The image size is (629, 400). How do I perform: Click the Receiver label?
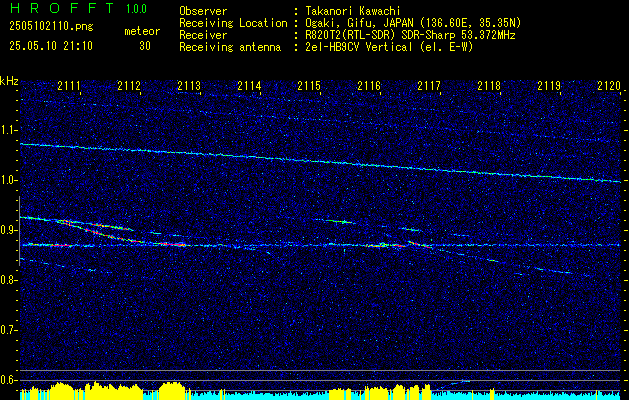pyautogui.click(x=203, y=35)
